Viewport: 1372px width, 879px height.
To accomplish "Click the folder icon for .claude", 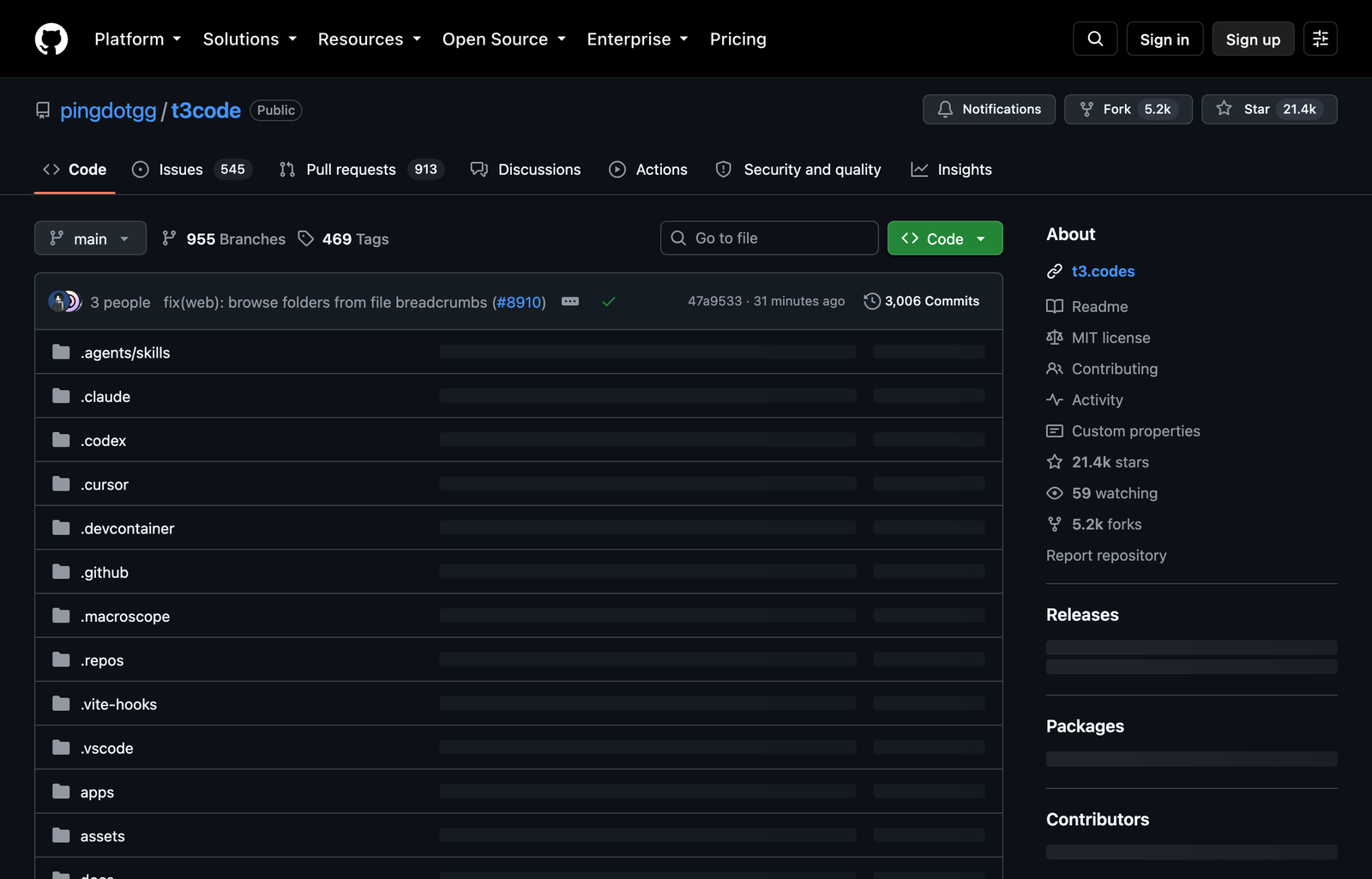I will tap(61, 396).
